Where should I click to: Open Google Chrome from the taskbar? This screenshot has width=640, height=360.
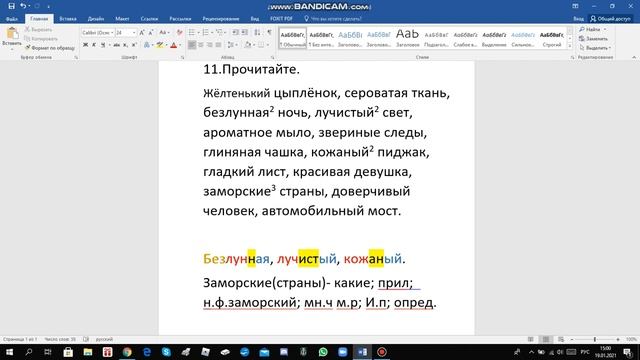pyautogui.click(x=127, y=352)
